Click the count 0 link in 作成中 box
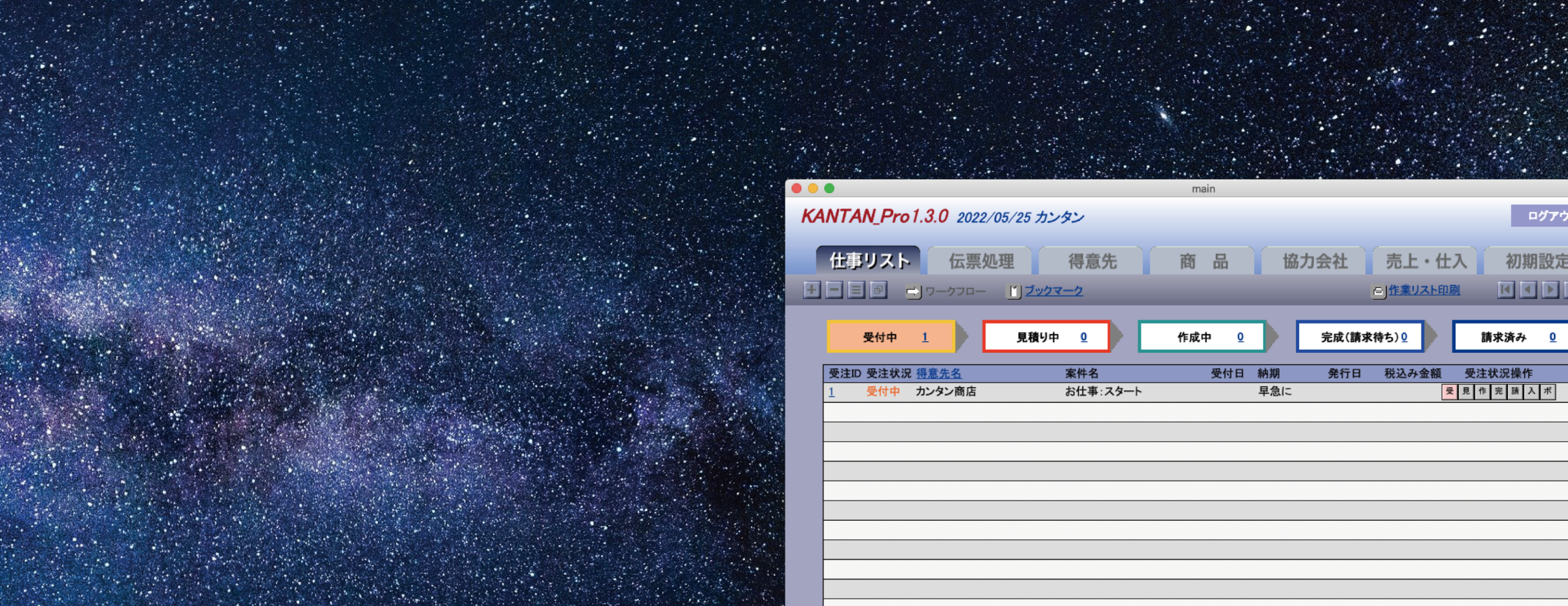The image size is (1568, 606). (x=1240, y=337)
